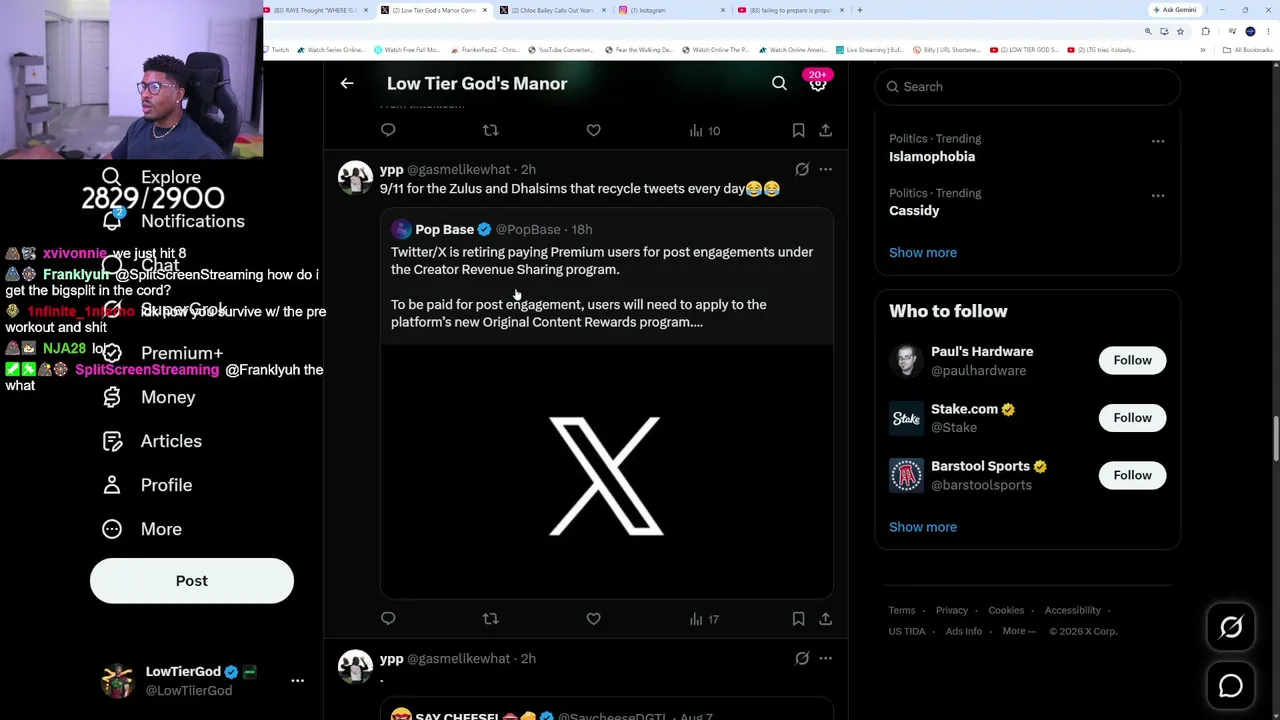
Task: Open the Ads info footer link
Action: click(x=964, y=631)
